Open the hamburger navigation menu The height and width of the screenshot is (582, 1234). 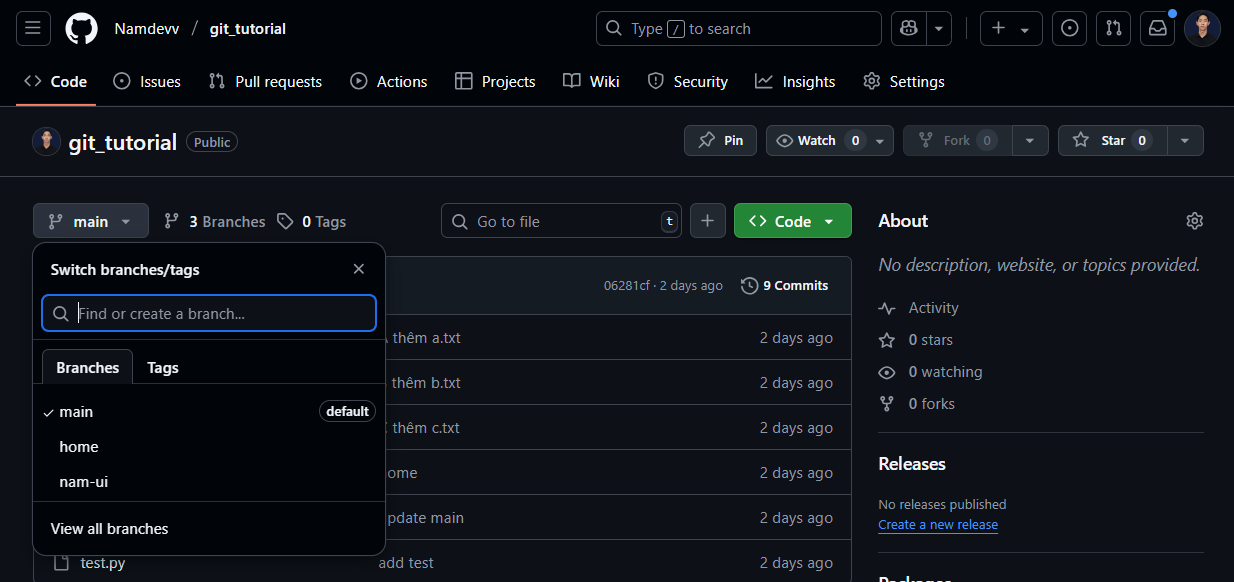coord(32,28)
